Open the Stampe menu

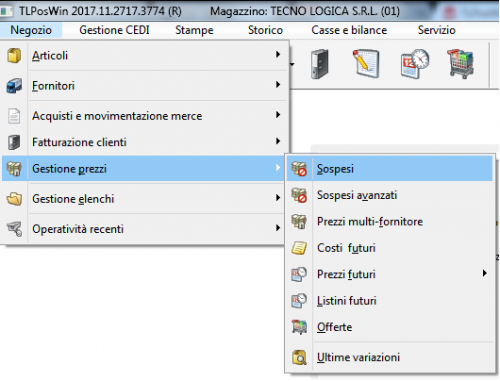[x=194, y=30]
